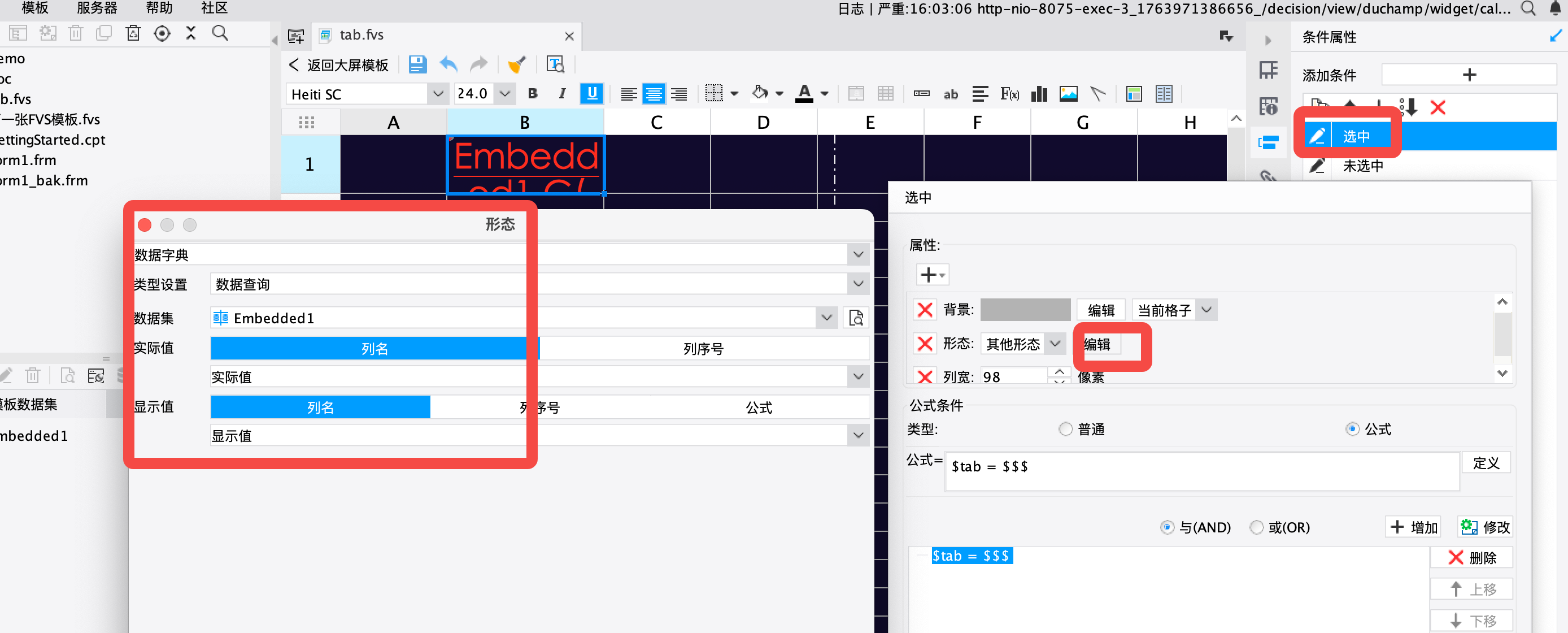Insert chart via bar chart icon
The image size is (1568, 633).
1039,94
